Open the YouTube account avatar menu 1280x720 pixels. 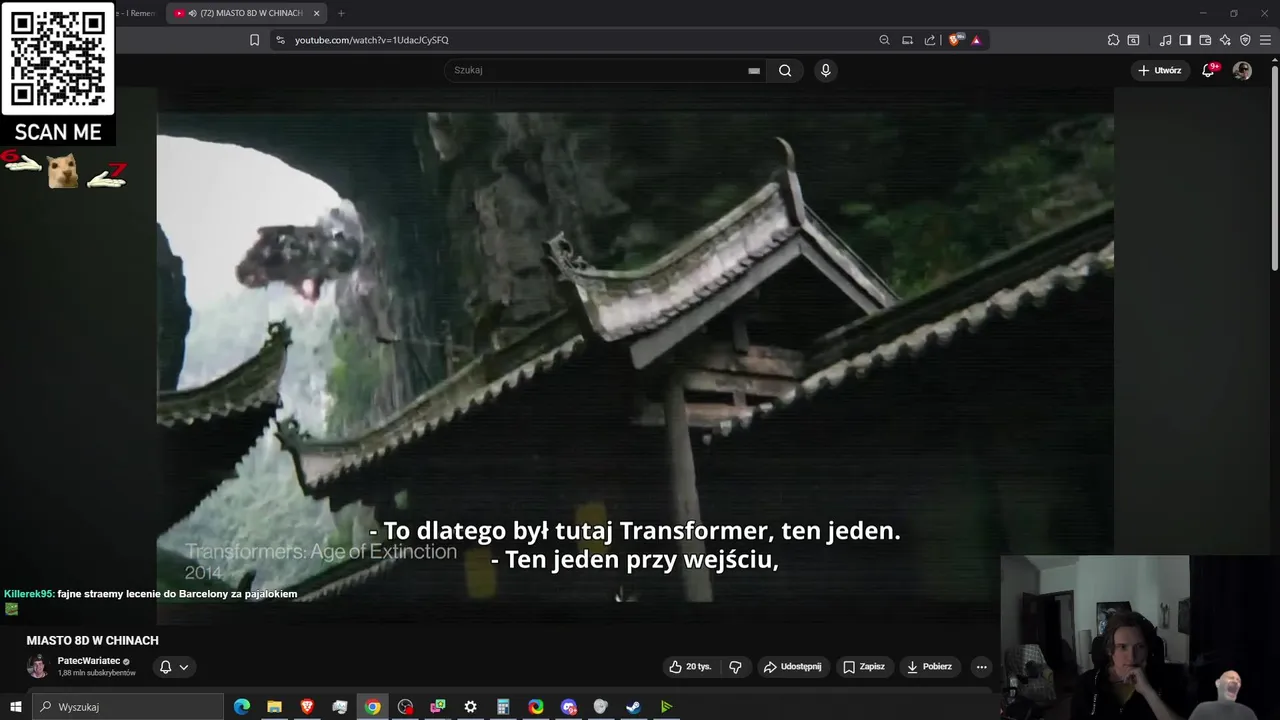point(1242,70)
